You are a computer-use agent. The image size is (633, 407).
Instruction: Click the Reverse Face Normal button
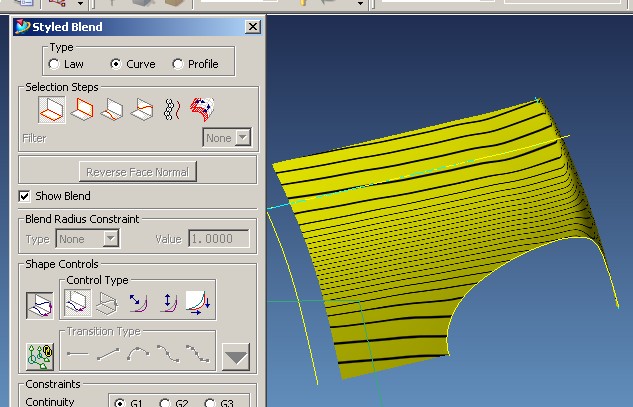point(138,172)
